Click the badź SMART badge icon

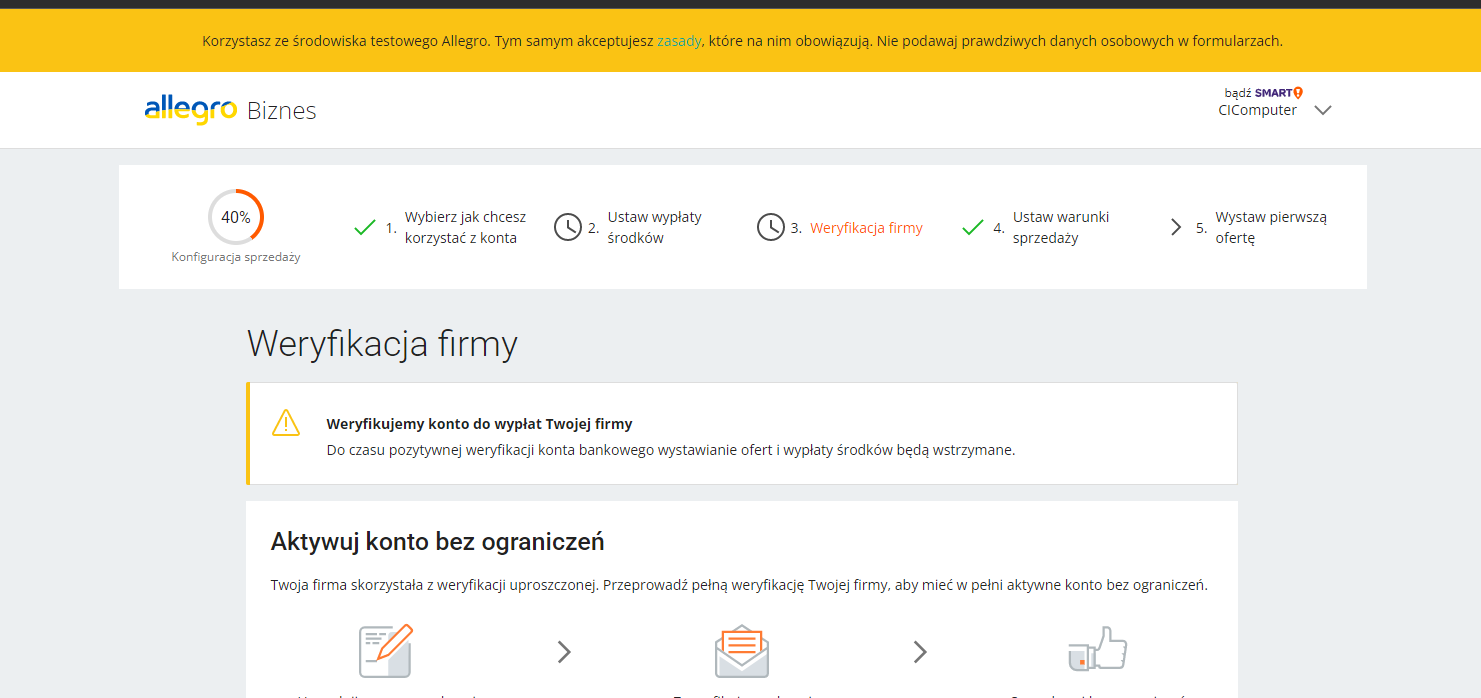[x=1264, y=93]
